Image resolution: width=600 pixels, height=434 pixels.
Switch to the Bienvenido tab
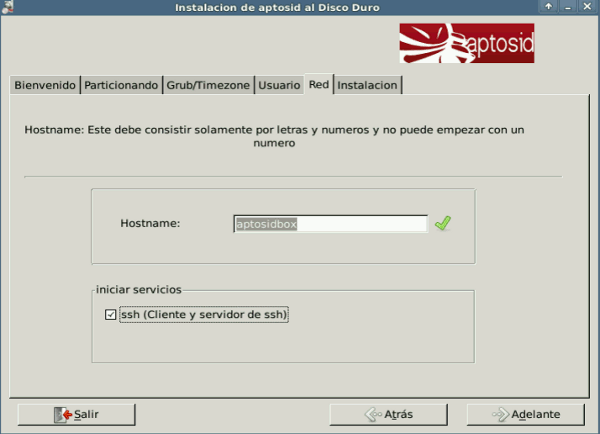coord(45,86)
